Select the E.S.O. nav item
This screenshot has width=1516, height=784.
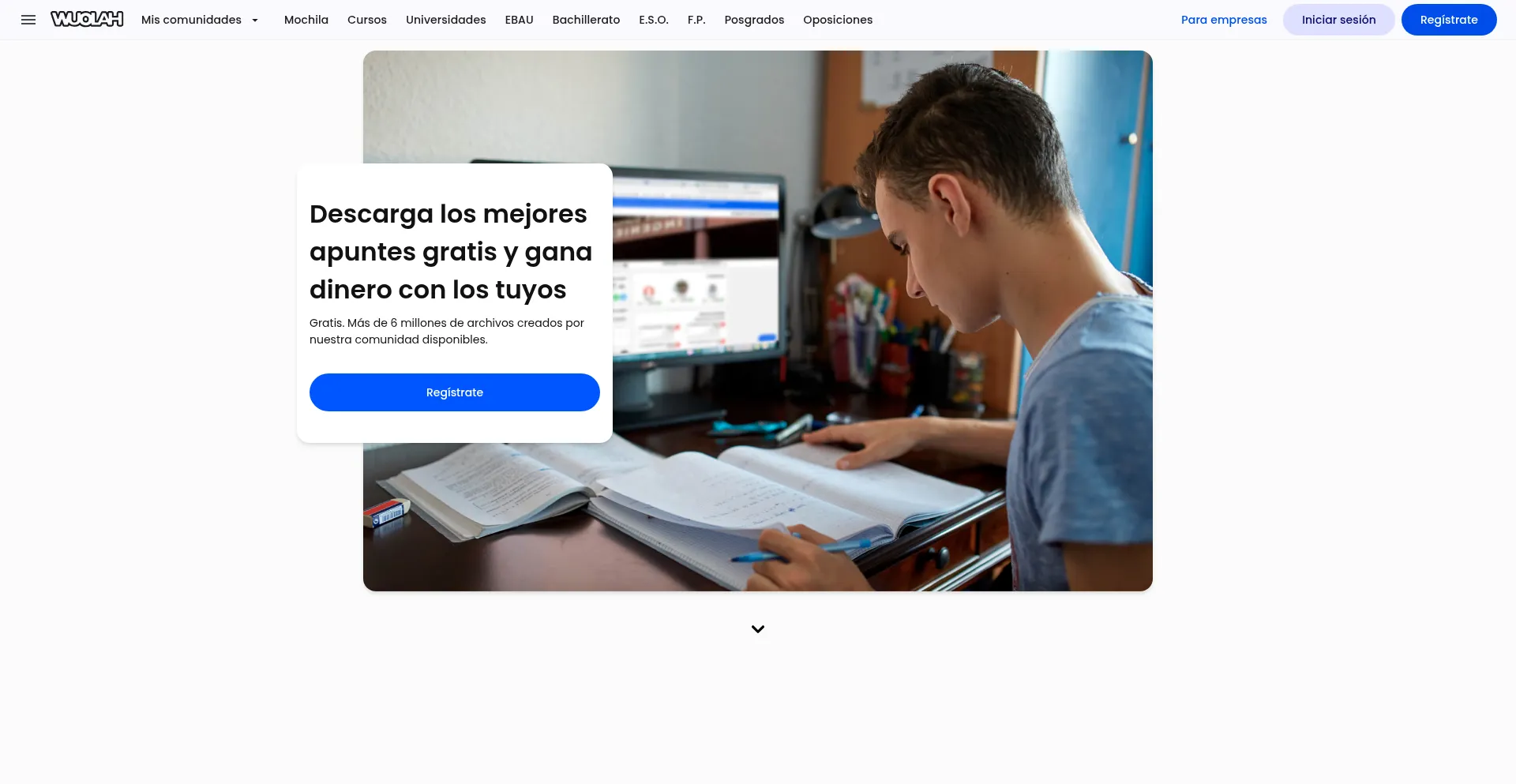coord(654,20)
